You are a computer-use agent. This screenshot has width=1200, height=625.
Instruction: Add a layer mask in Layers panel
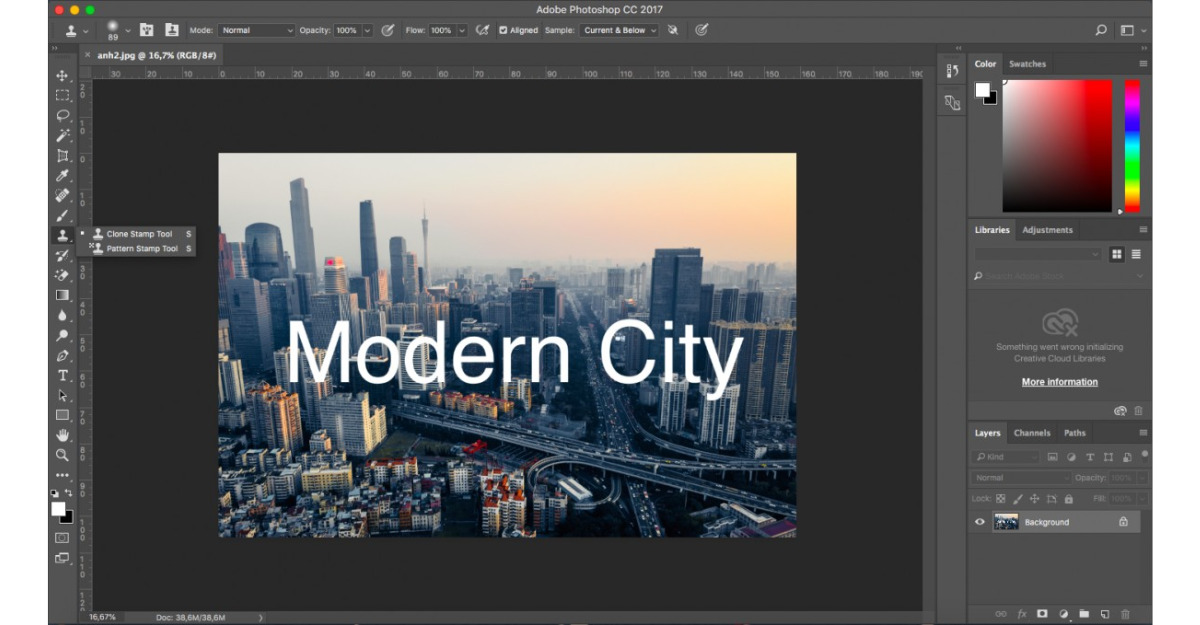1042,613
